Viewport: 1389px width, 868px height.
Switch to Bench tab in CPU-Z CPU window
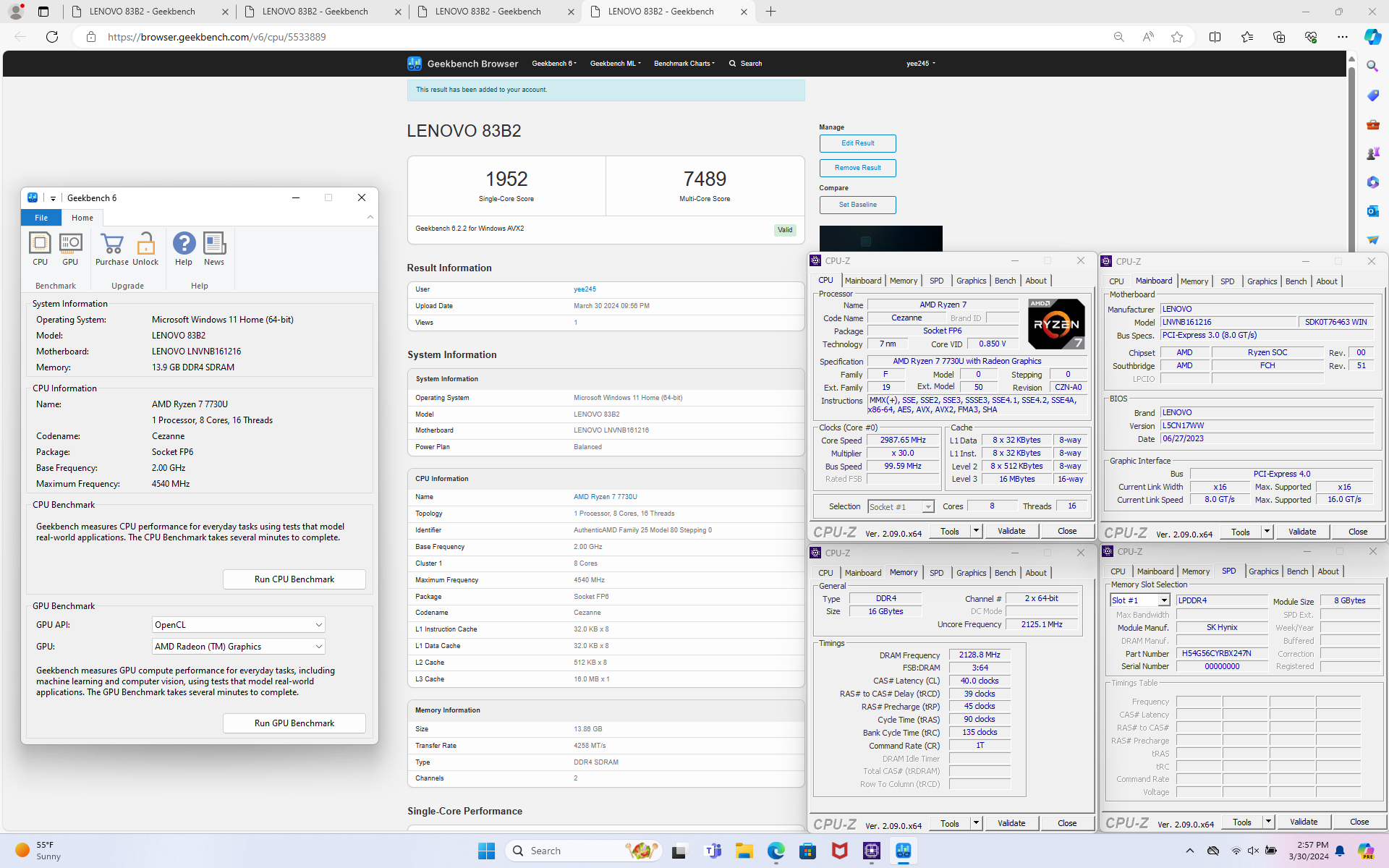(x=1005, y=281)
